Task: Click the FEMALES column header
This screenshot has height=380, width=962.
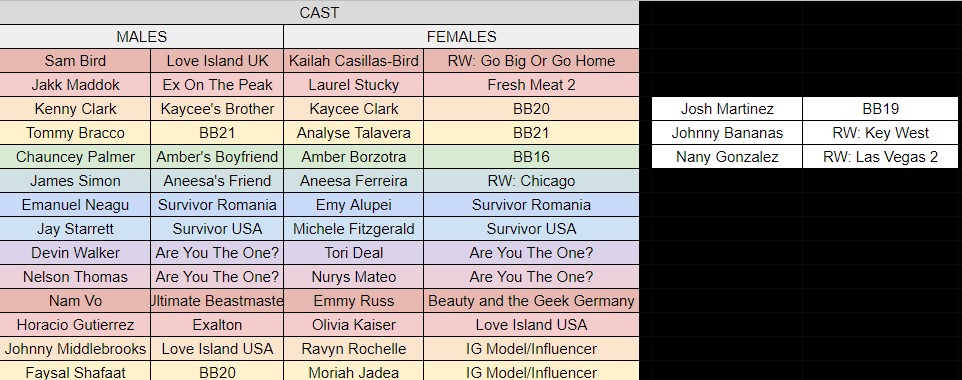Action: click(461, 37)
